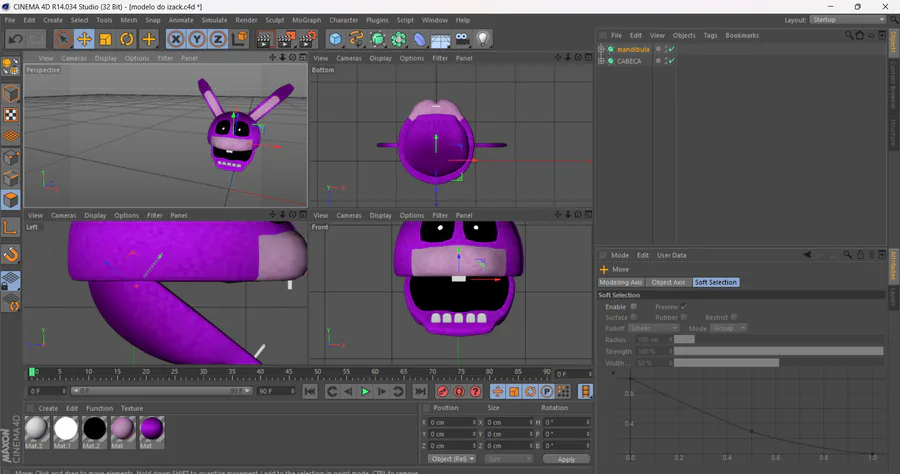
Task: Open the MoGraph menu
Action: [307, 20]
